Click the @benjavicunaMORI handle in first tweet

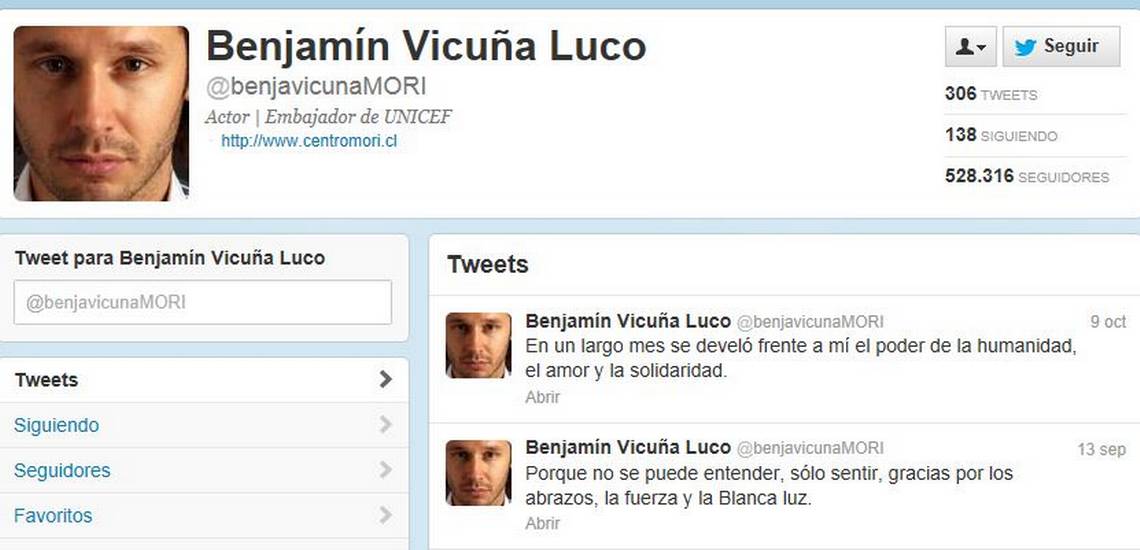click(x=810, y=322)
